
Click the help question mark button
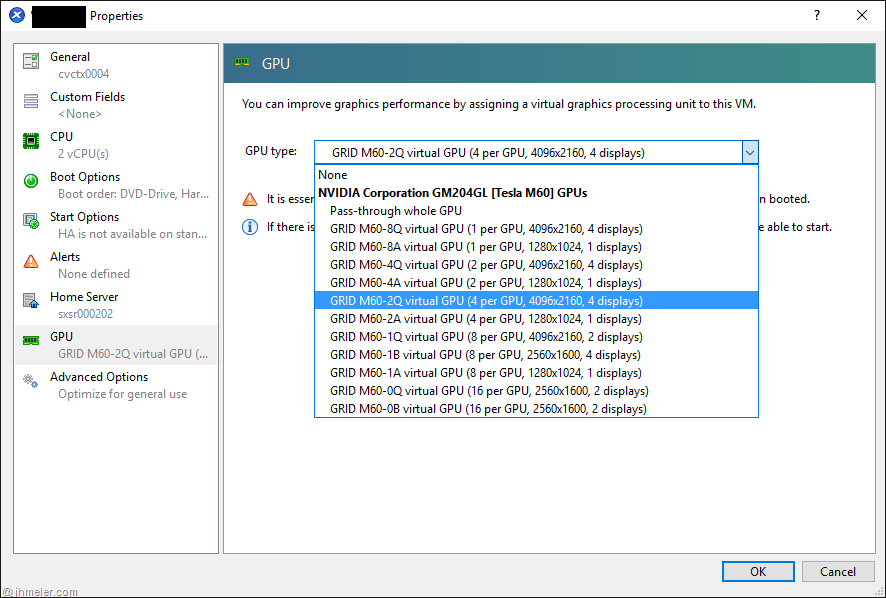coord(816,15)
